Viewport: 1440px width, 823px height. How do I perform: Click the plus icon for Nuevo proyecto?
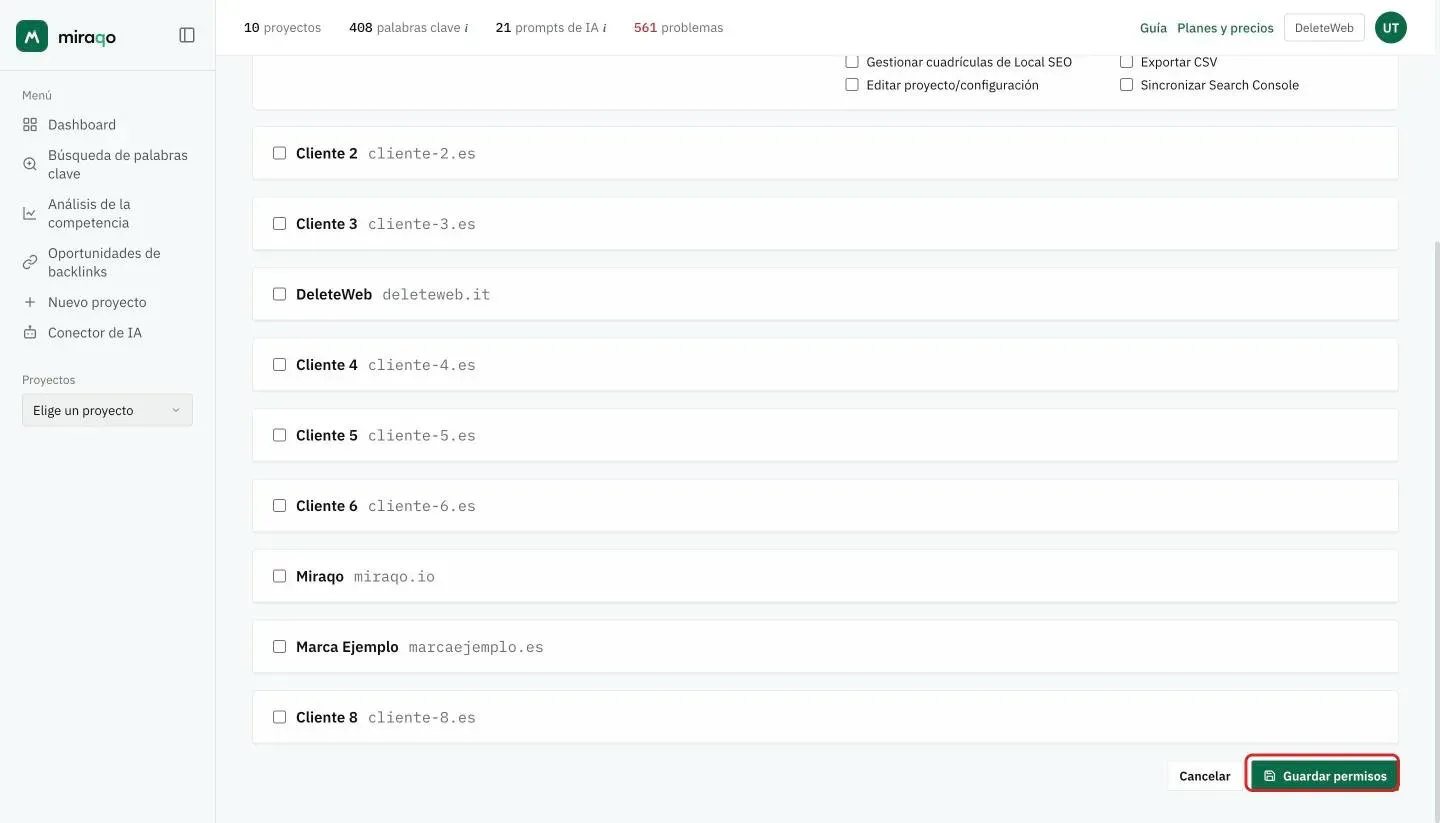pyautogui.click(x=30, y=302)
